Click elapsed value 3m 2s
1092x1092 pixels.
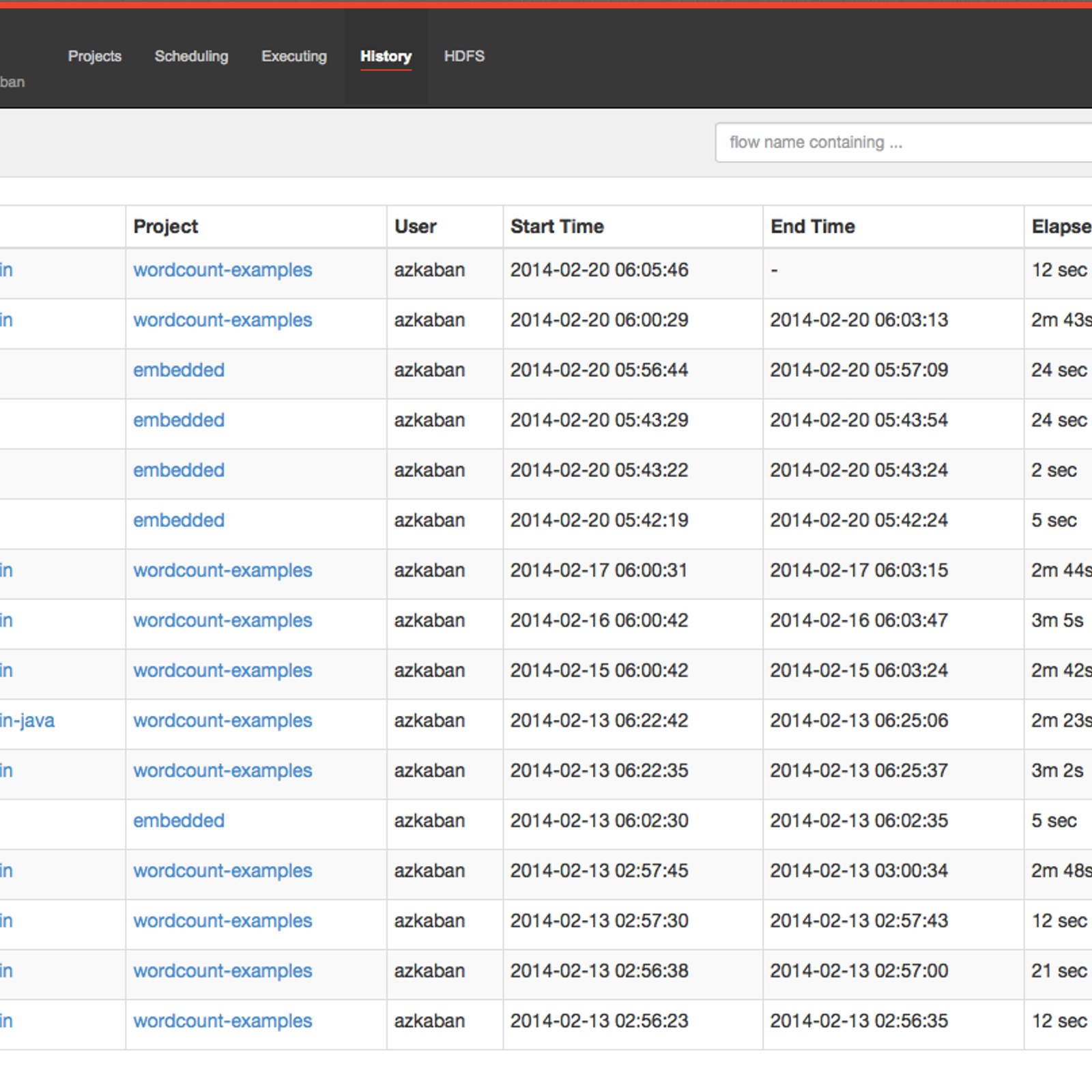[x=1057, y=771]
